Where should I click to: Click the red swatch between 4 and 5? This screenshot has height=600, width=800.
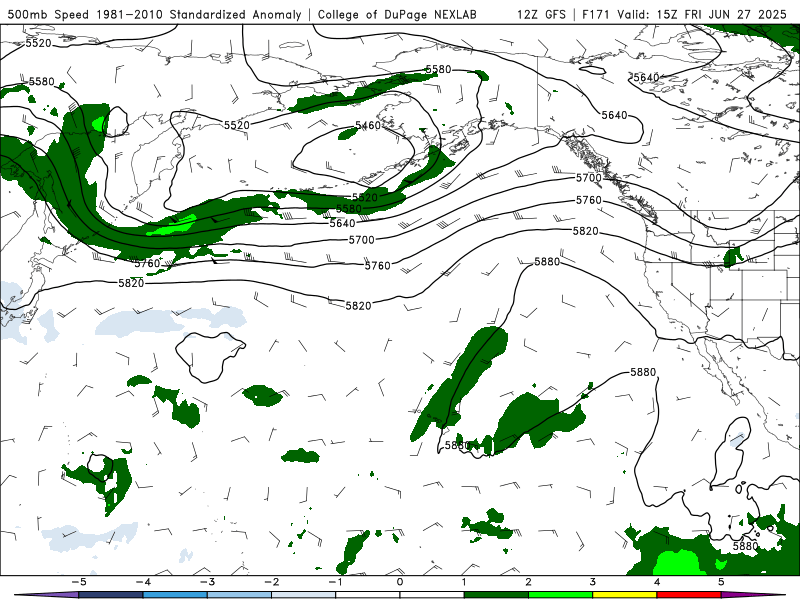click(x=689, y=595)
